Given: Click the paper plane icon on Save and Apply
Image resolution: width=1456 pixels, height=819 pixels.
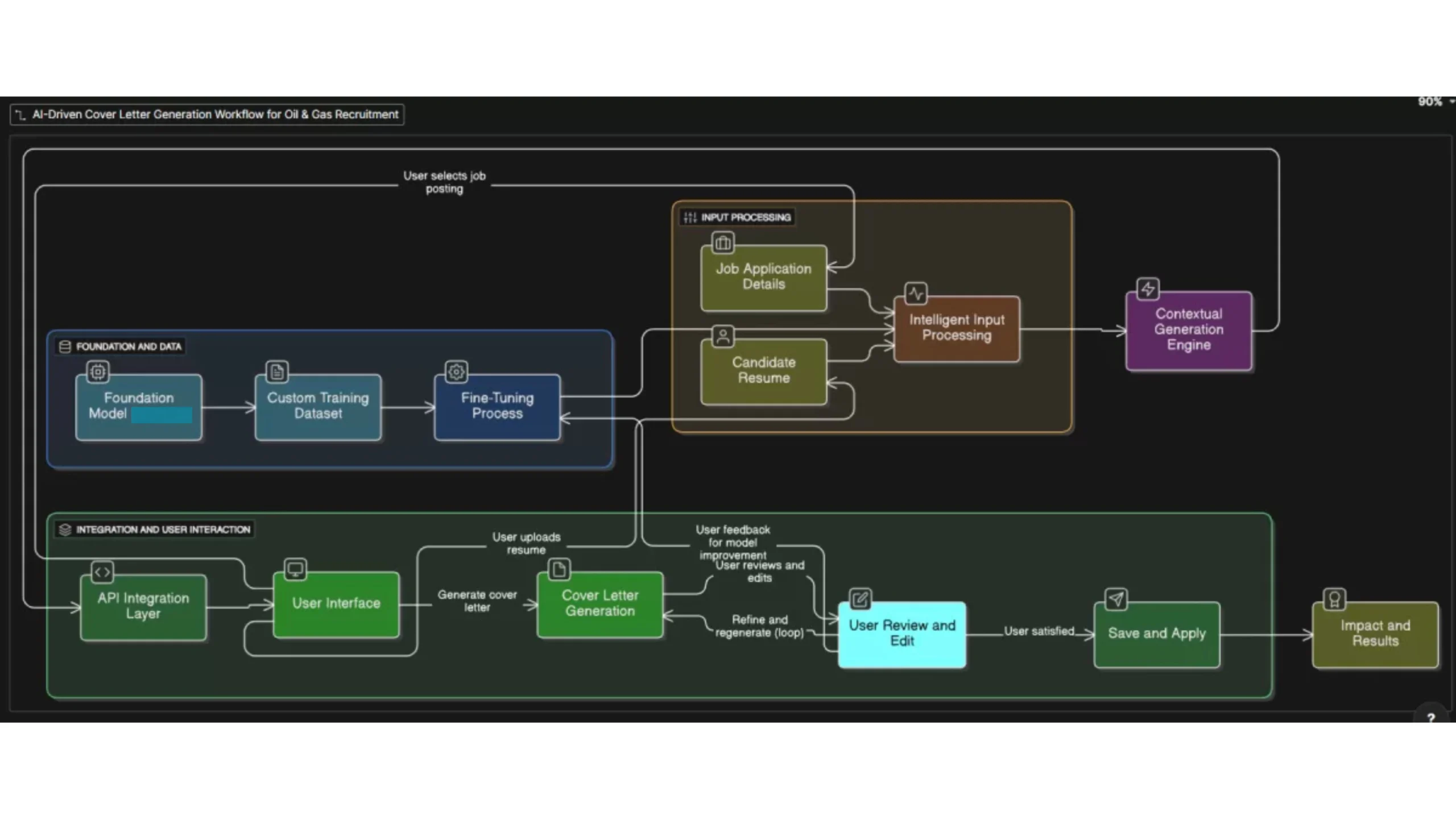Looking at the screenshot, I should tap(1116, 599).
